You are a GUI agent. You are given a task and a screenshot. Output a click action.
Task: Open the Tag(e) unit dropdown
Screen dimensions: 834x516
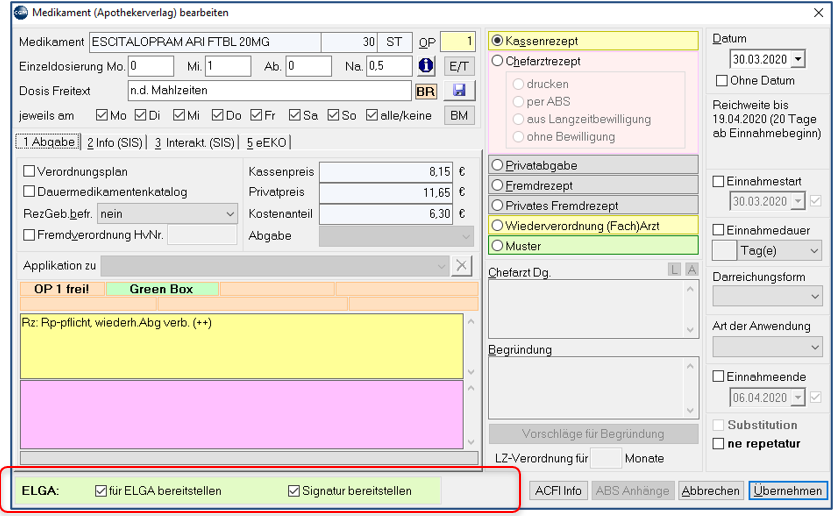780,250
